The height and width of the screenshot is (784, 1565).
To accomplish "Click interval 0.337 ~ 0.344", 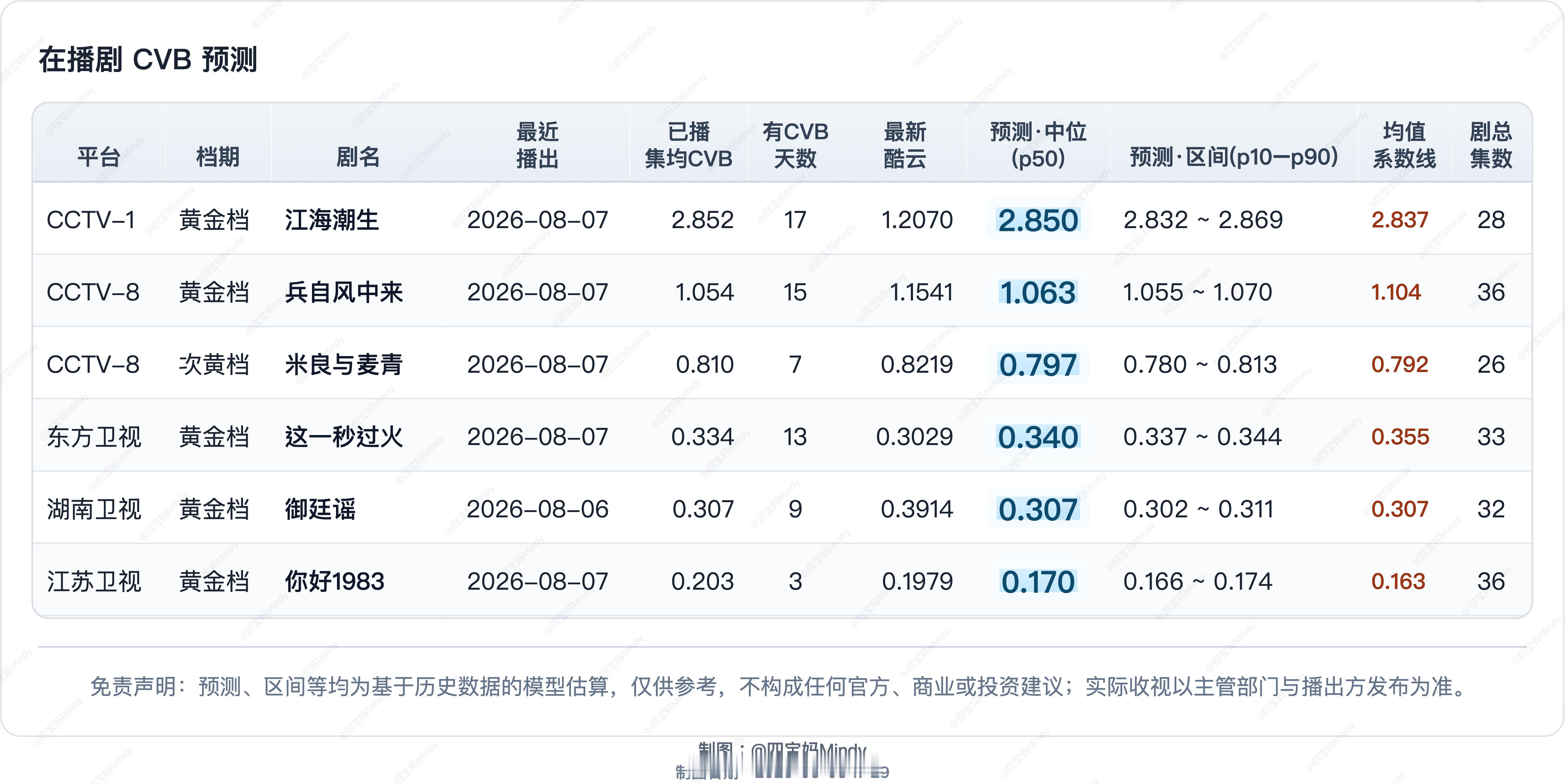I will 1202,437.
